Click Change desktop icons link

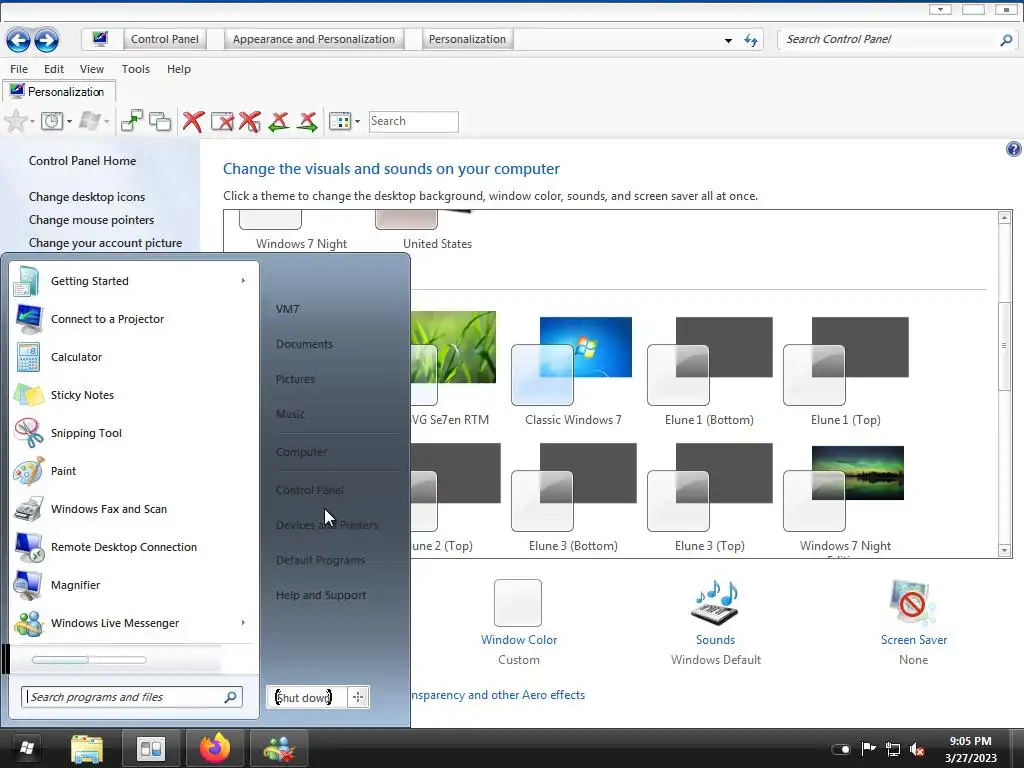tap(87, 197)
